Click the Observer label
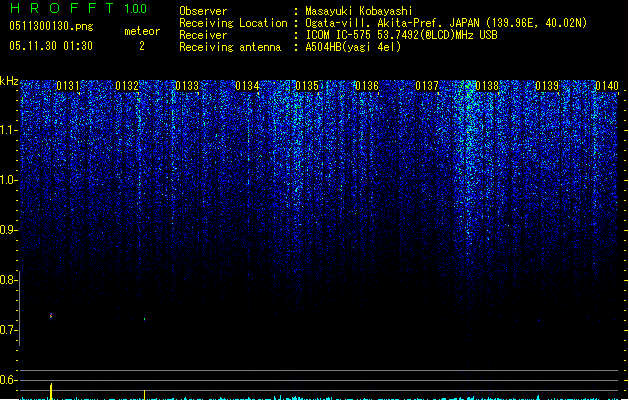This screenshot has width=629, height=400. (x=203, y=11)
